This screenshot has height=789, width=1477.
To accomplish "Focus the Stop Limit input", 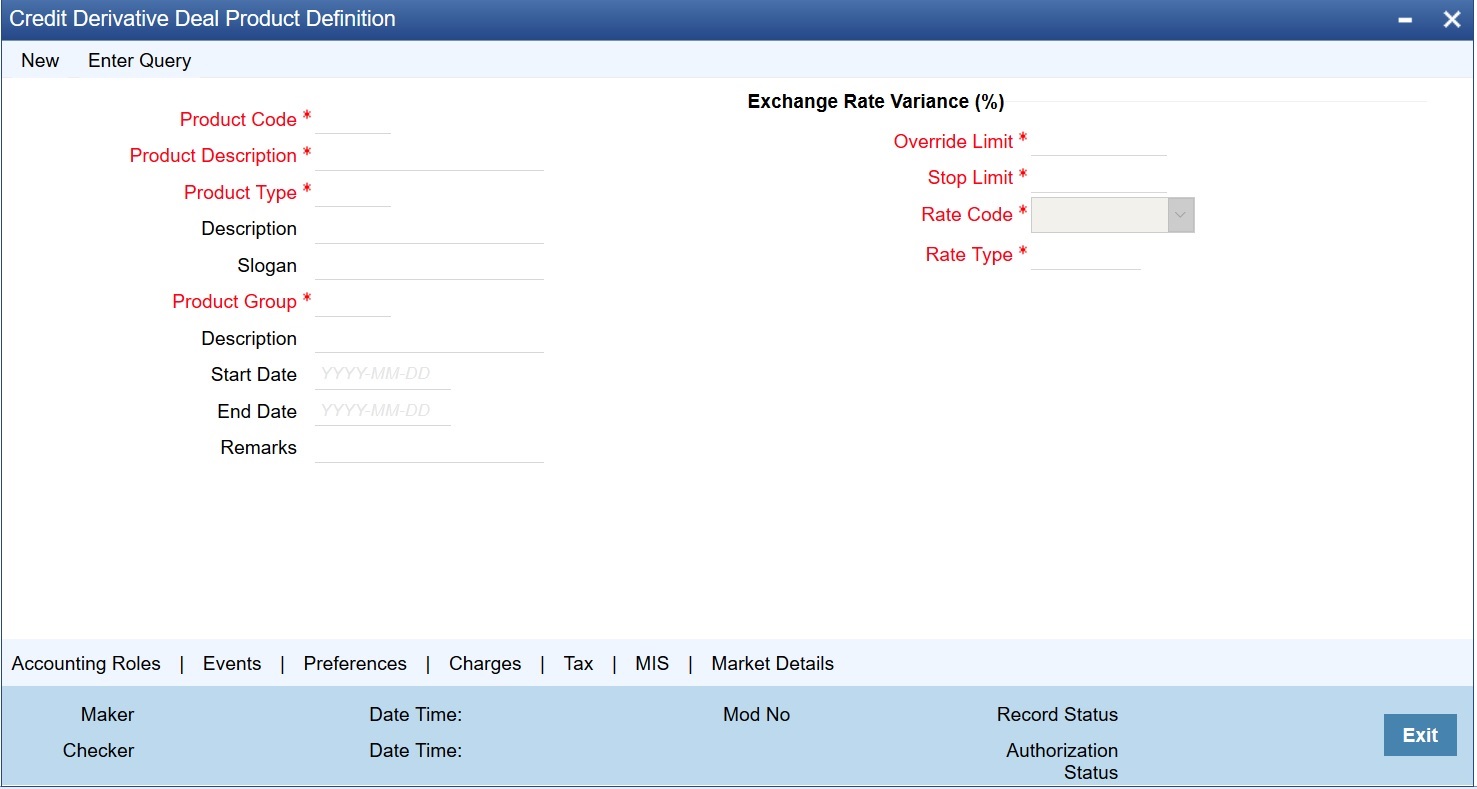I will 1099,178.
